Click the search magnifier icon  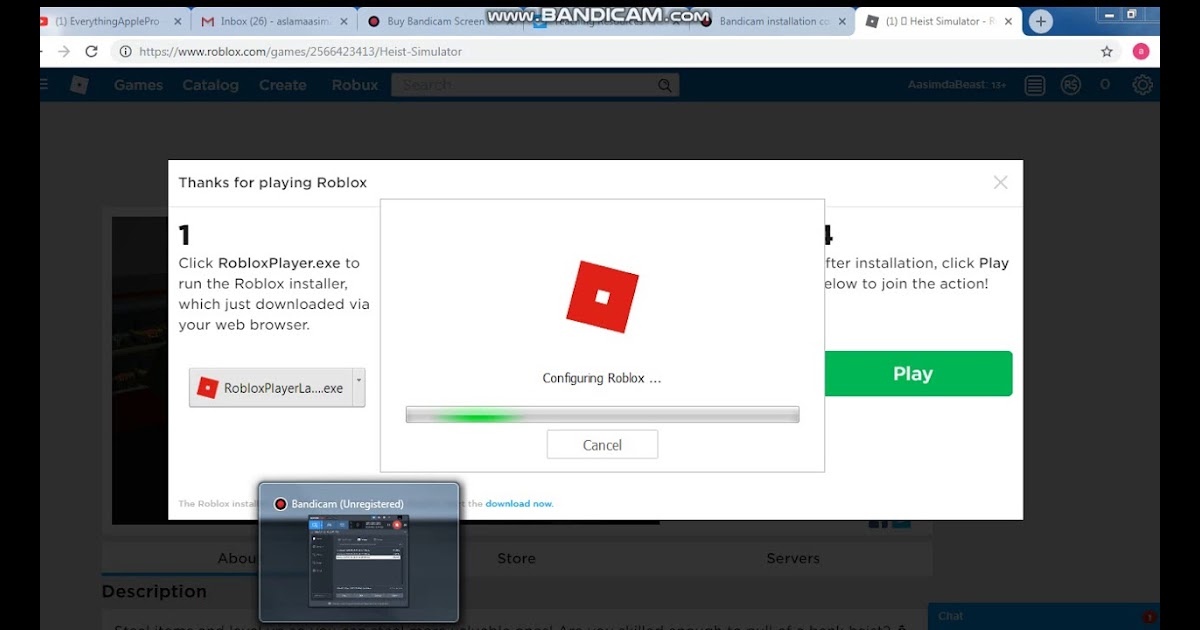click(x=665, y=86)
